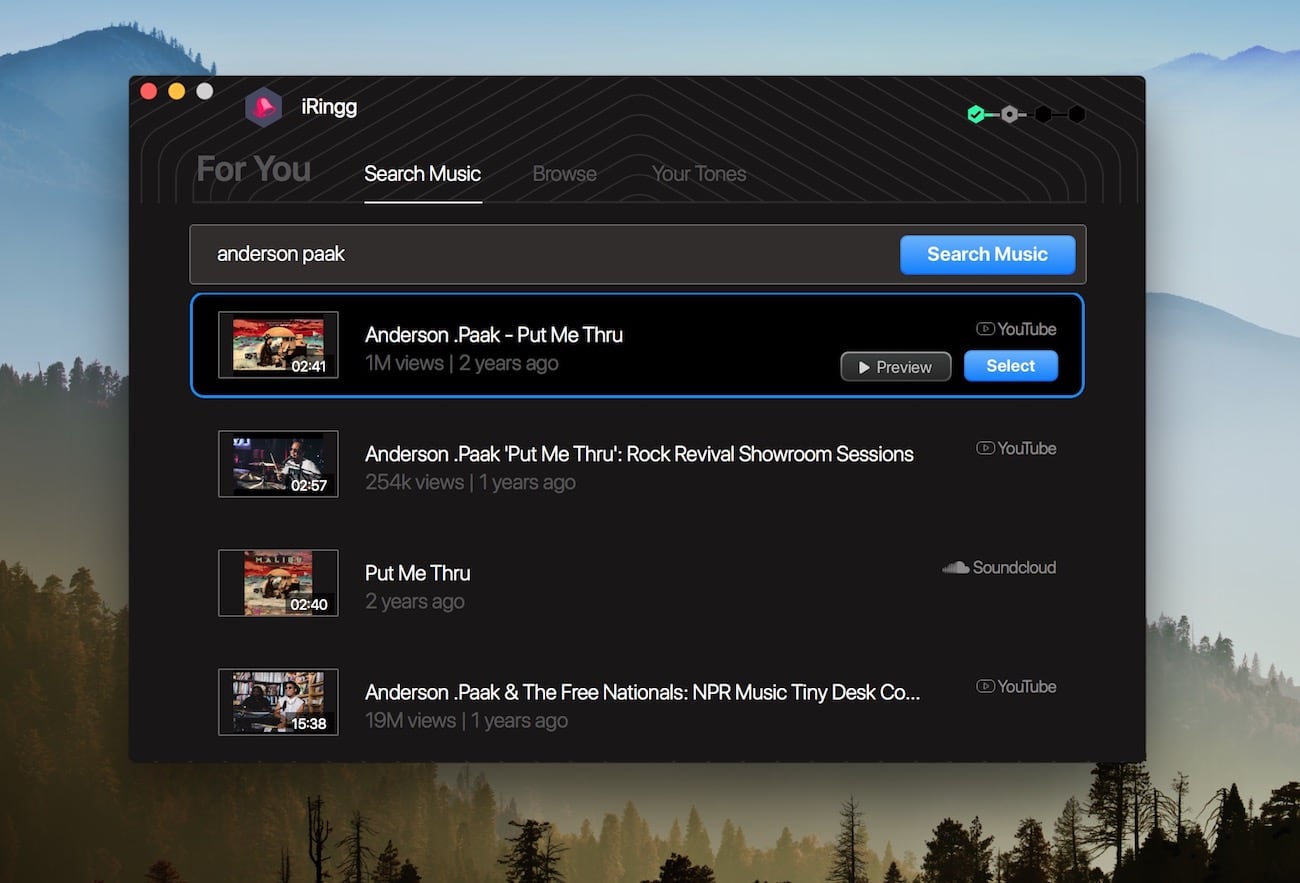Click the green checkmark progress step
Image resolution: width=1300 pixels, height=883 pixels.
pos(976,115)
